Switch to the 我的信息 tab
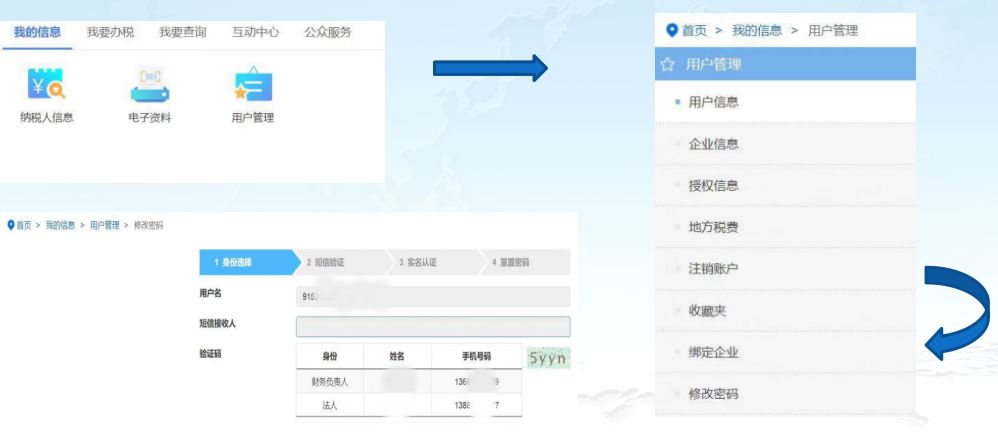This screenshot has width=998, height=432. coord(38,32)
